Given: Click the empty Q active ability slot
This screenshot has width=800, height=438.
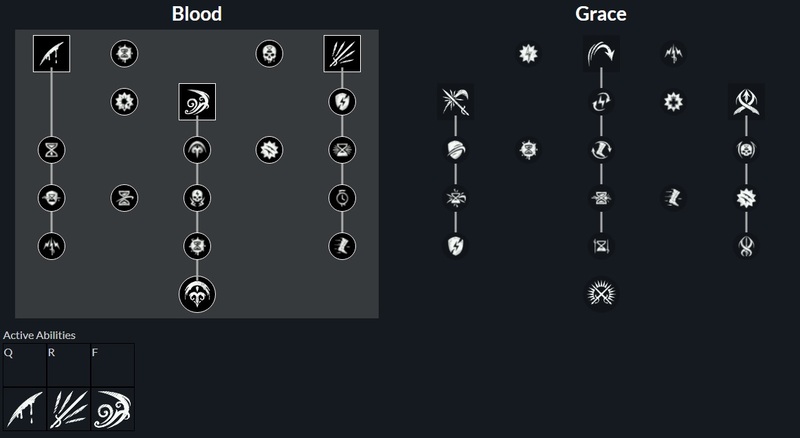Looking at the screenshot, I should click(x=24, y=365).
